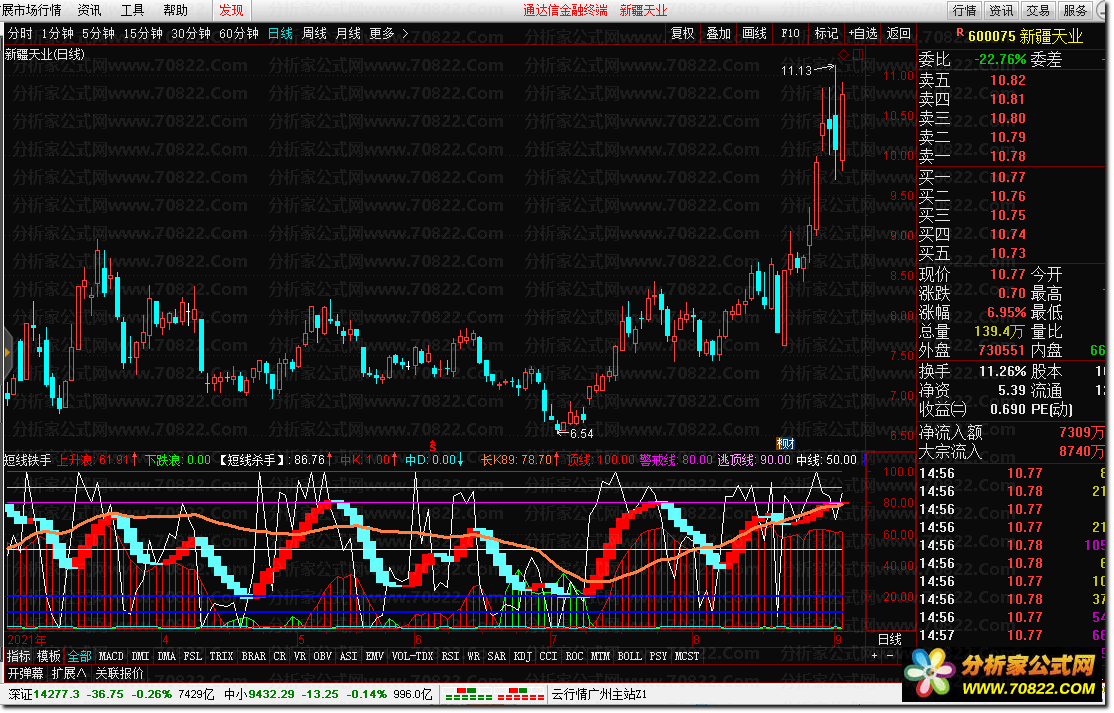Click the 标记 mark button
1114x713 pixels.
[x=826, y=33]
